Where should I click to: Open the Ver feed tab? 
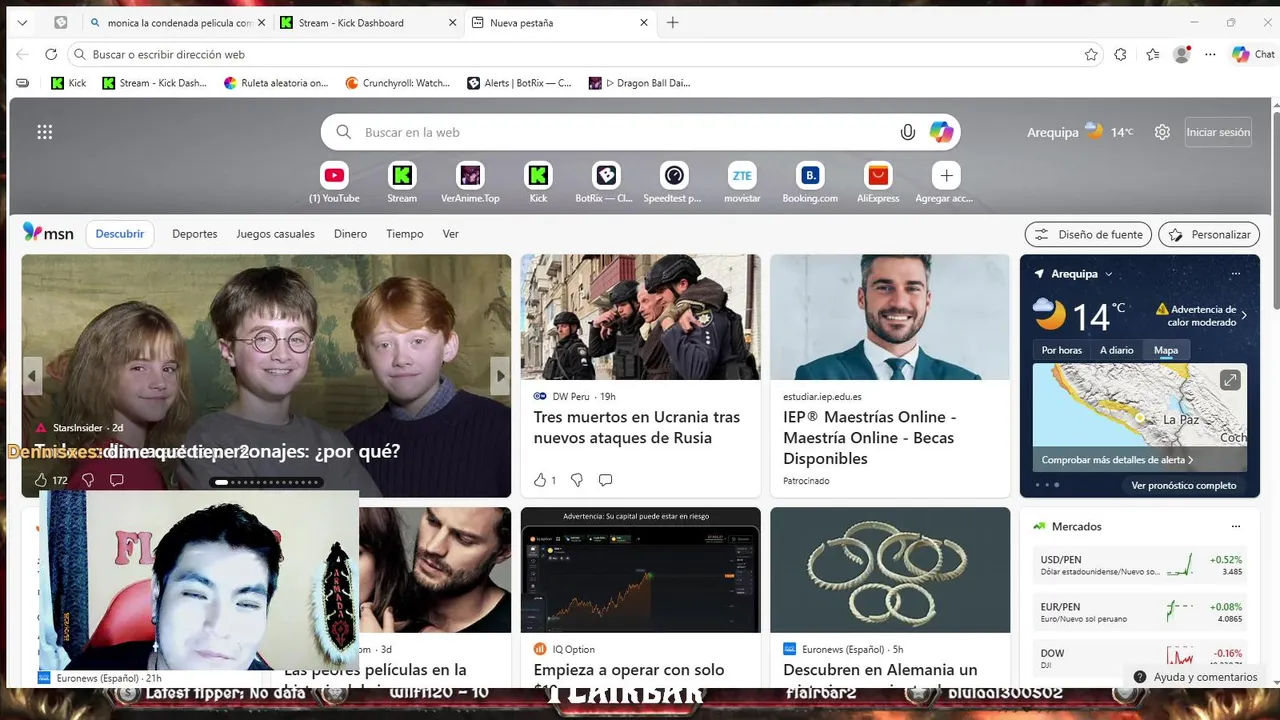(x=451, y=234)
